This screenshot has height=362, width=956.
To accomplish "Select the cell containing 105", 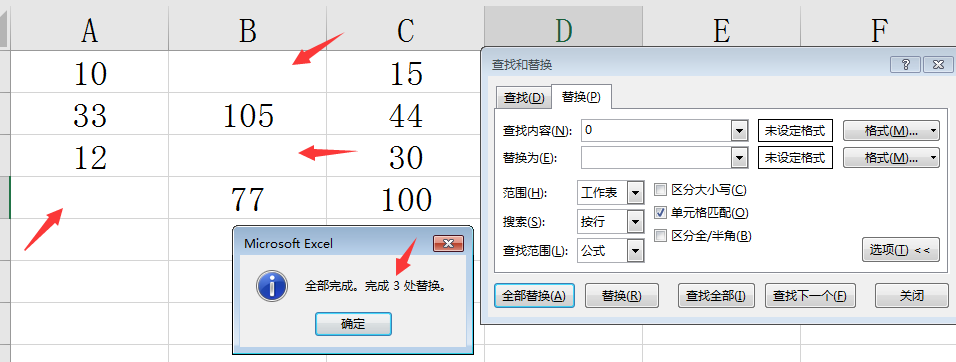I will [248, 114].
